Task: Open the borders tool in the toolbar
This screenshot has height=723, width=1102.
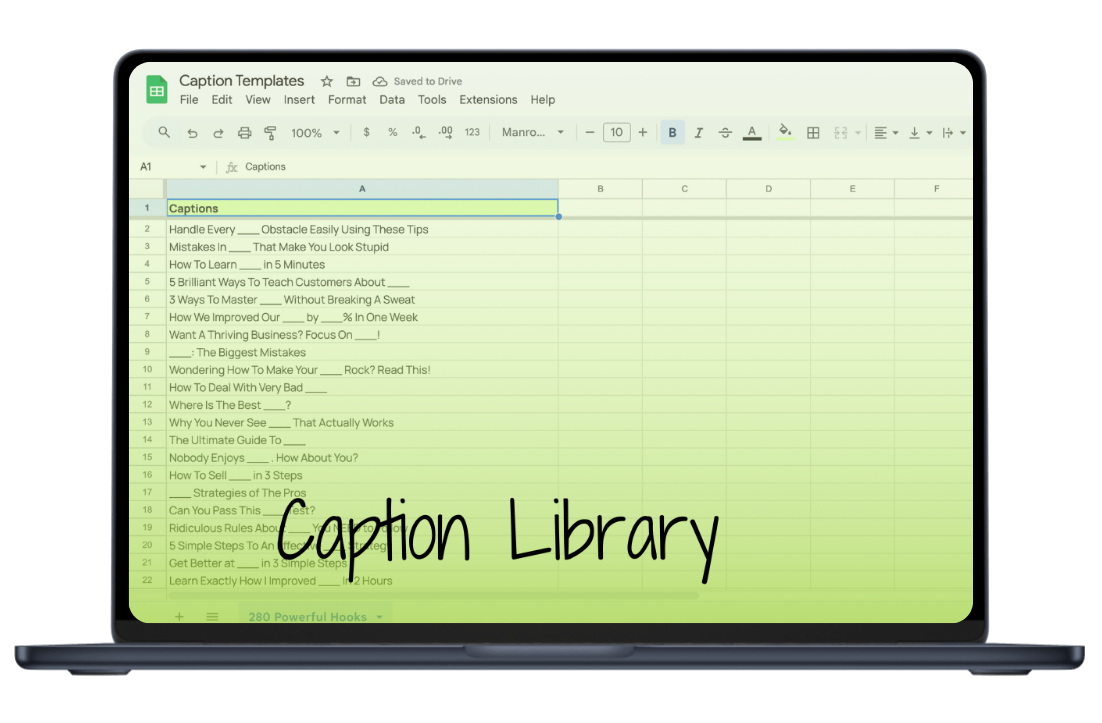Action: [x=813, y=133]
